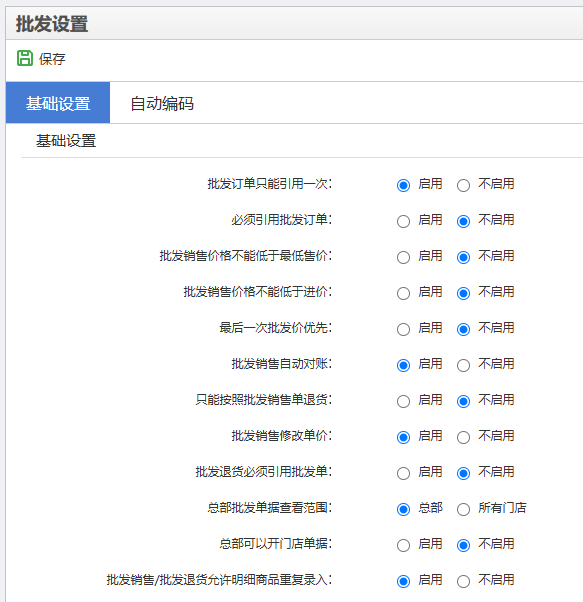
Task: Select 不启用 for 允许明细商品重复录入
Action: click(463, 581)
